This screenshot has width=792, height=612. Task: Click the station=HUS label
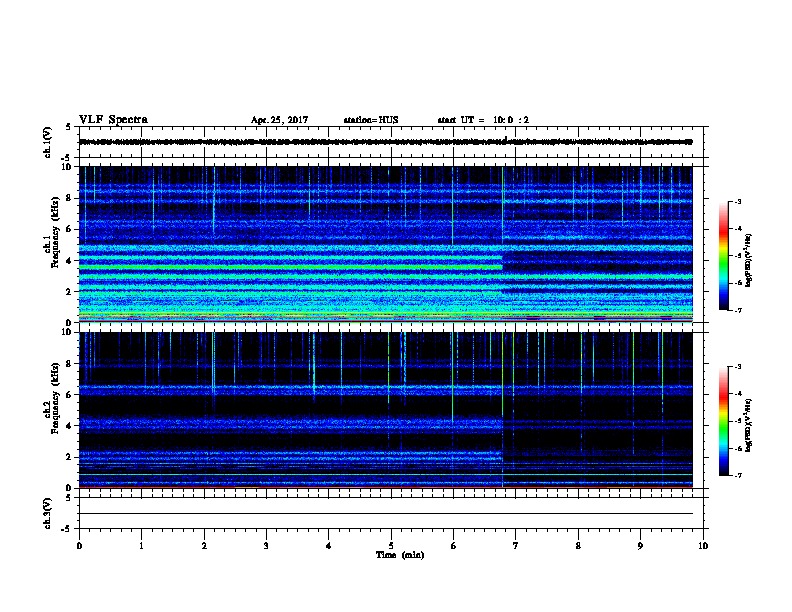coord(371,120)
